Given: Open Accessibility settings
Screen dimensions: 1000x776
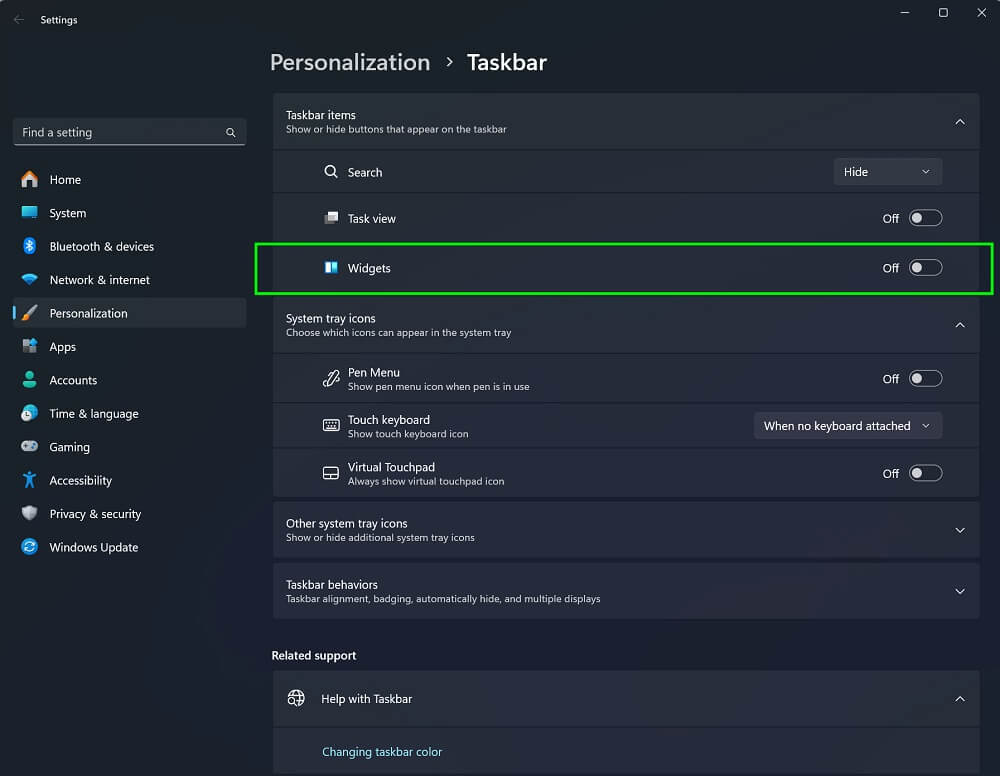Looking at the screenshot, I should click(x=129, y=480).
